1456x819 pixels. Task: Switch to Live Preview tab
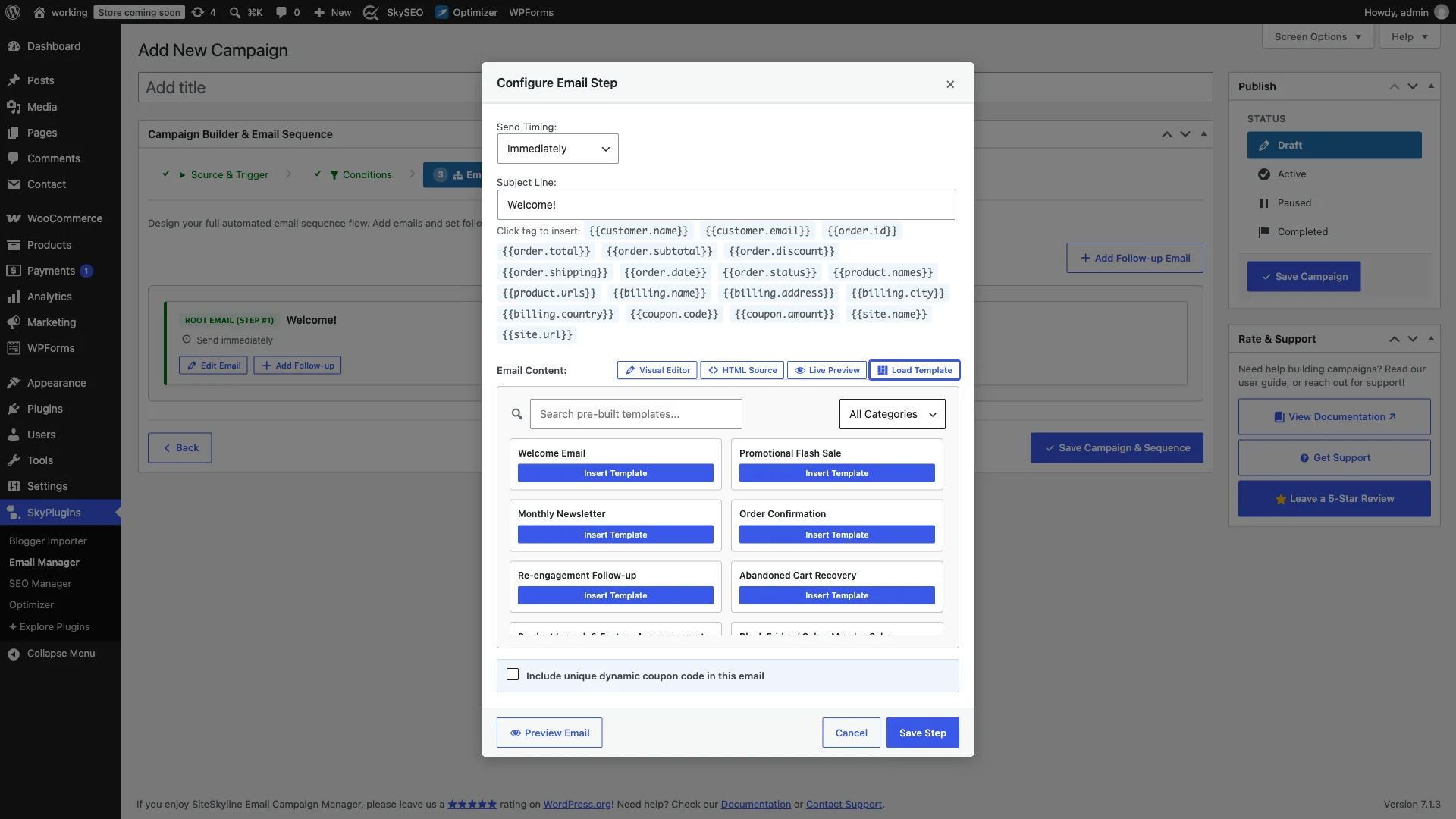coord(827,370)
